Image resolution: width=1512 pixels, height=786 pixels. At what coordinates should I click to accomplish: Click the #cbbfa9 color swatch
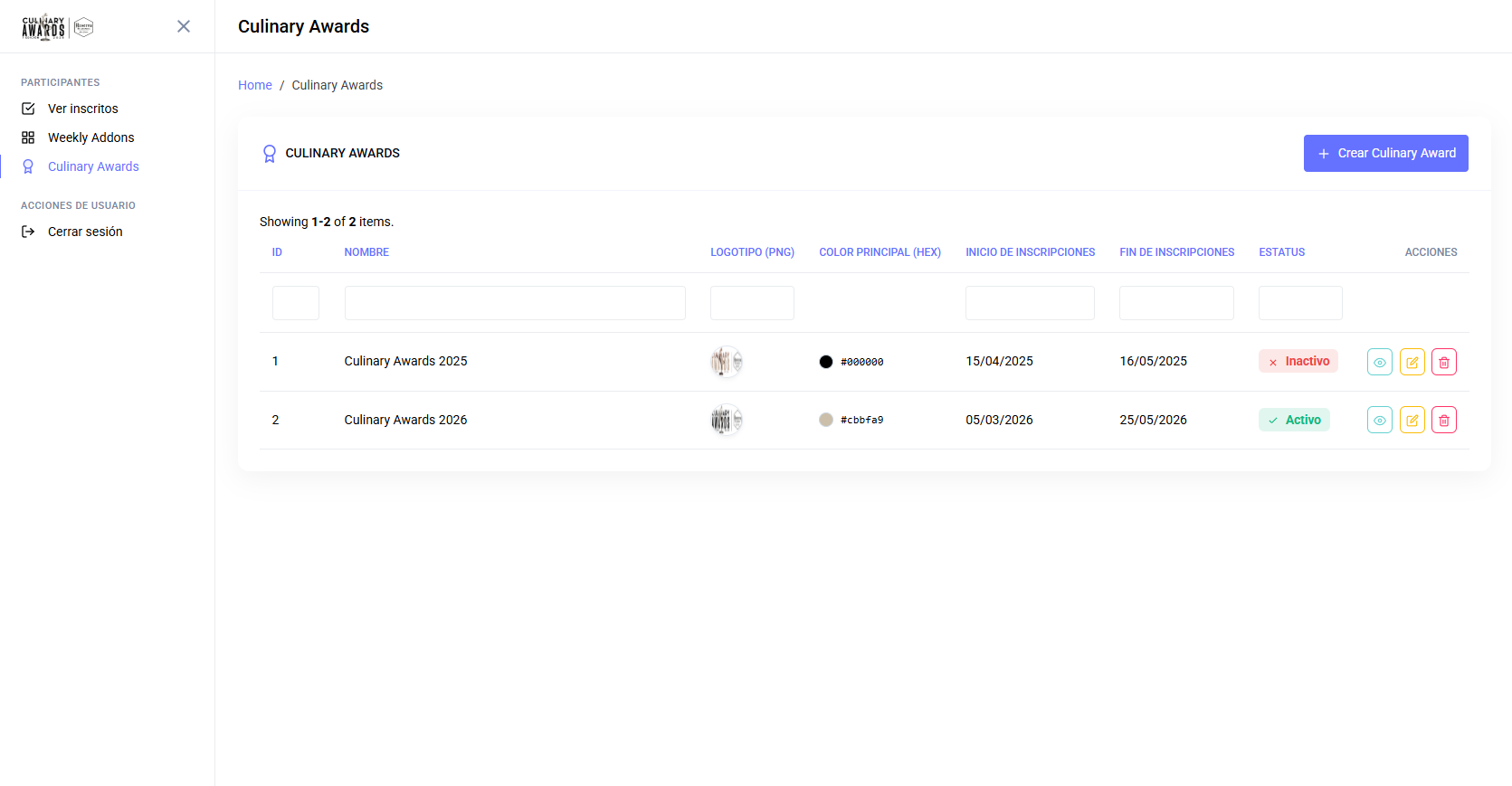826,420
